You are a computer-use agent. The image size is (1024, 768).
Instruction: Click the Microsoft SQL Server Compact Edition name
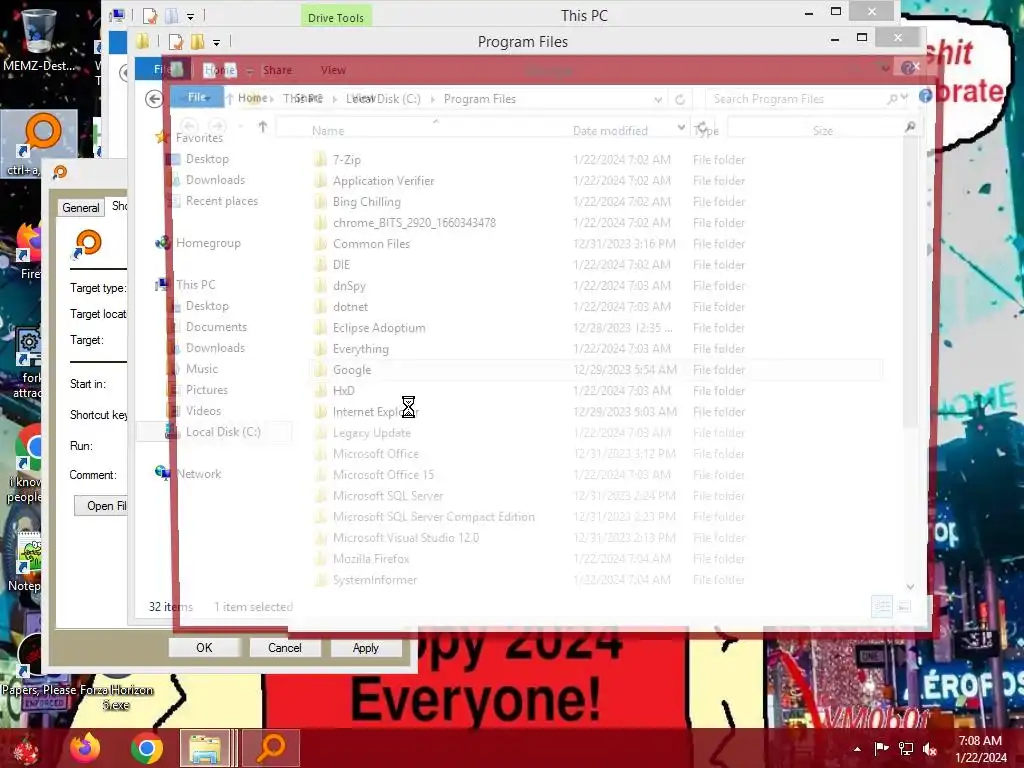[x=434, y=517]
